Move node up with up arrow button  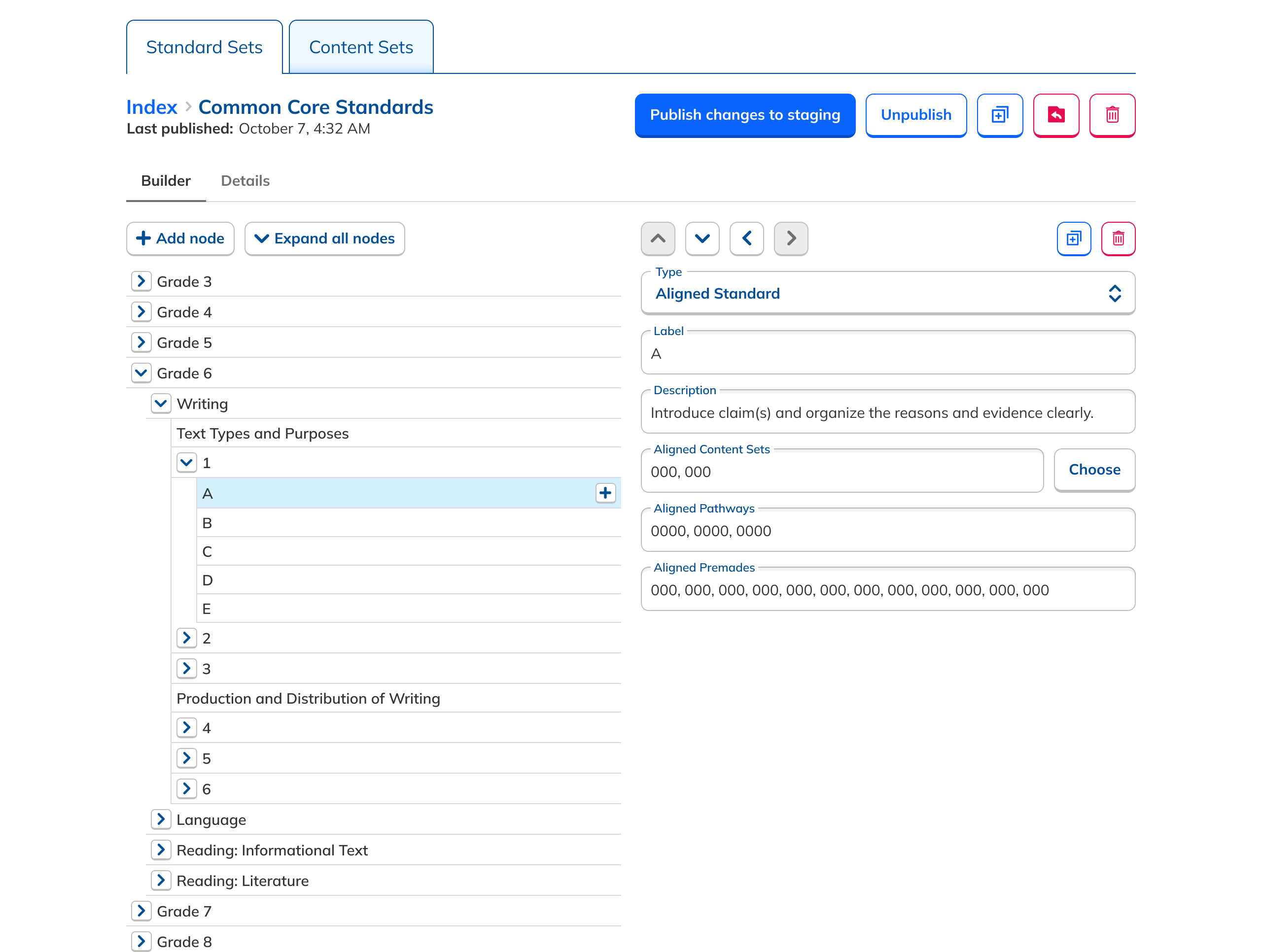[658, 238]
